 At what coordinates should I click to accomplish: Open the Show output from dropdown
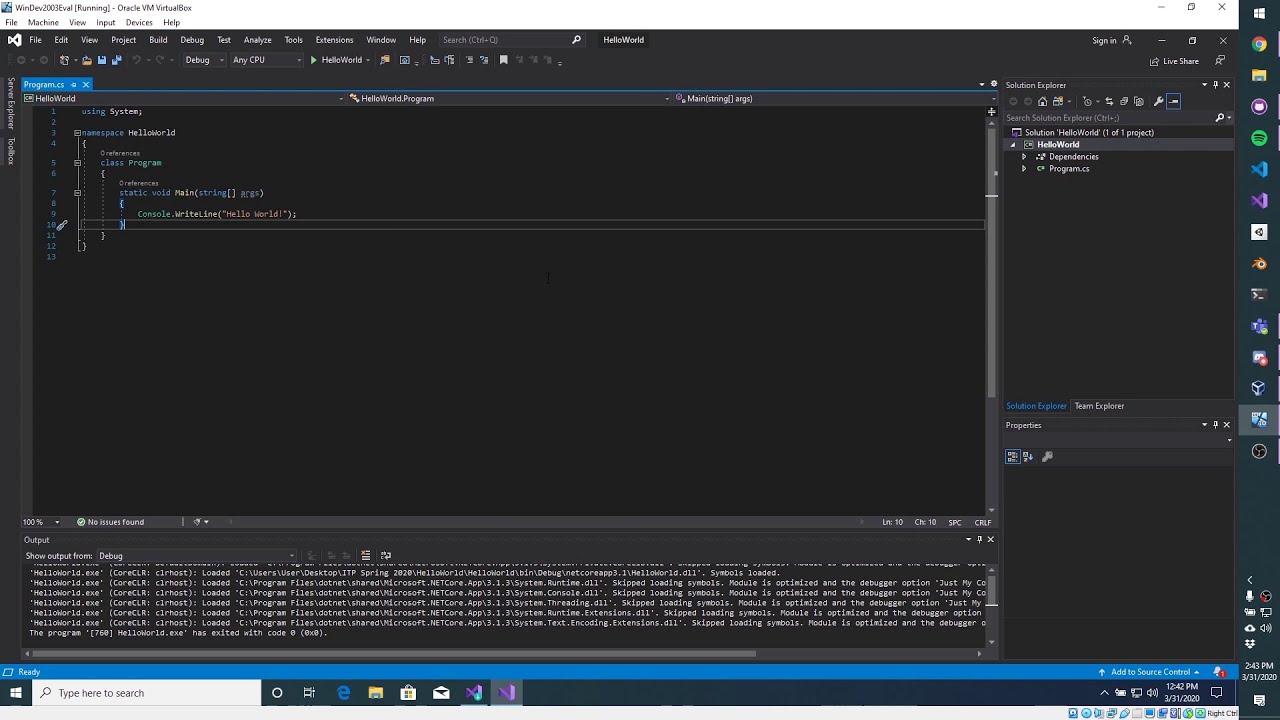tap(196, 556)
